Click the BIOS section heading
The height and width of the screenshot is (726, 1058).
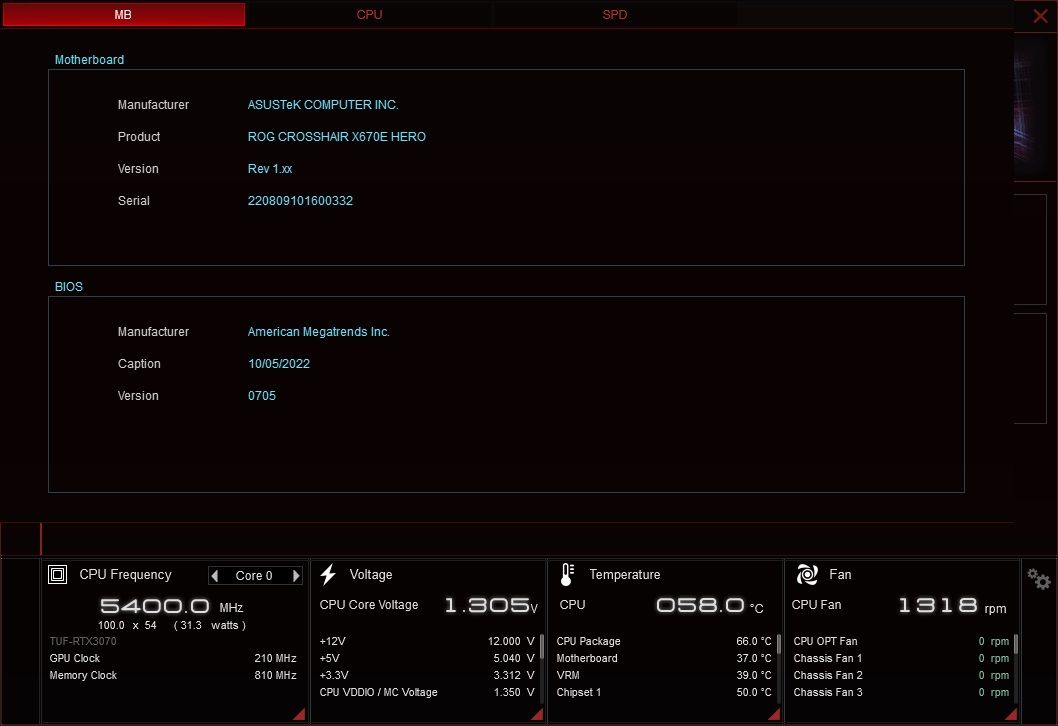(69, 287)
